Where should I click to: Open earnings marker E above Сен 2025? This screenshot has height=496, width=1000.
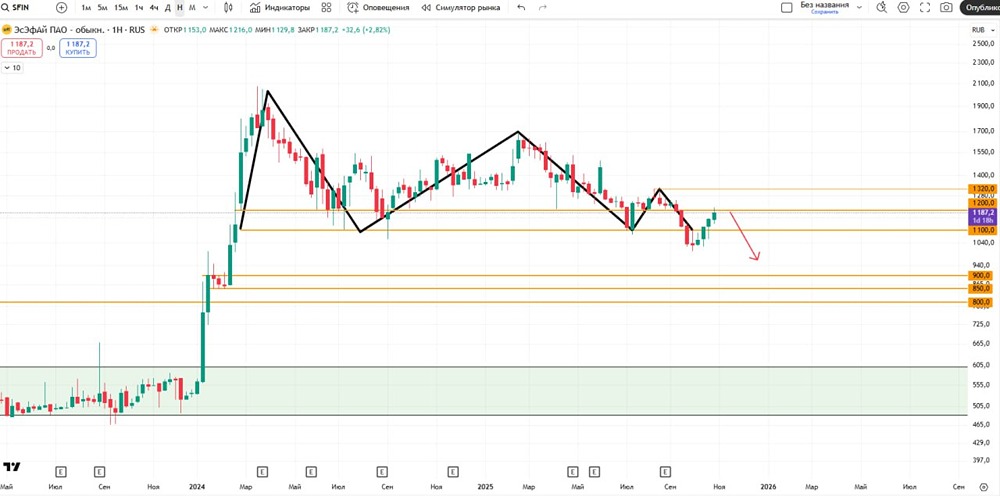pos(665,472)
